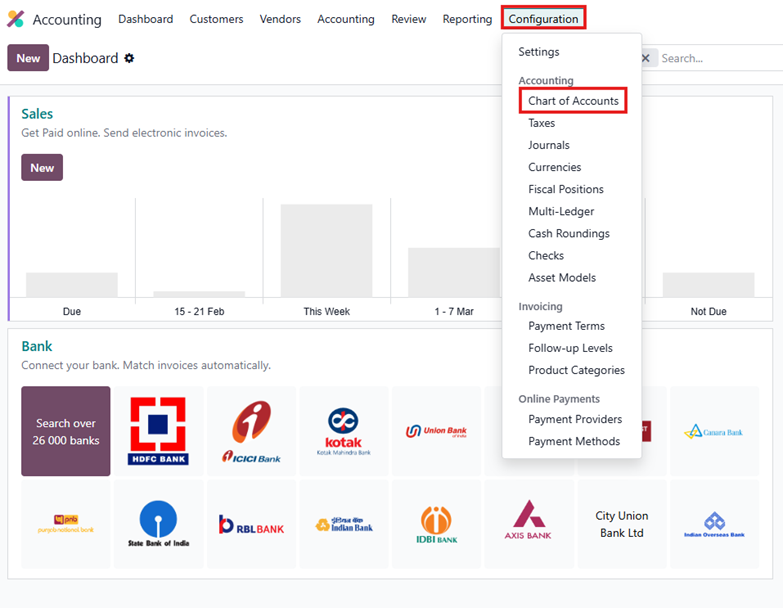The image size is (783, 608).
Task: Open Fiscal Positions in Configuration menu
Action: [565, 189]
